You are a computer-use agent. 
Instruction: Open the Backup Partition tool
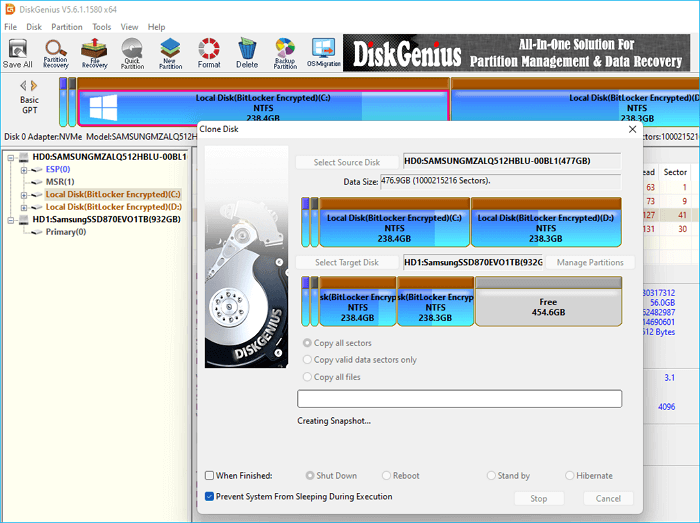pyautogui.click(x=285, y=52)
